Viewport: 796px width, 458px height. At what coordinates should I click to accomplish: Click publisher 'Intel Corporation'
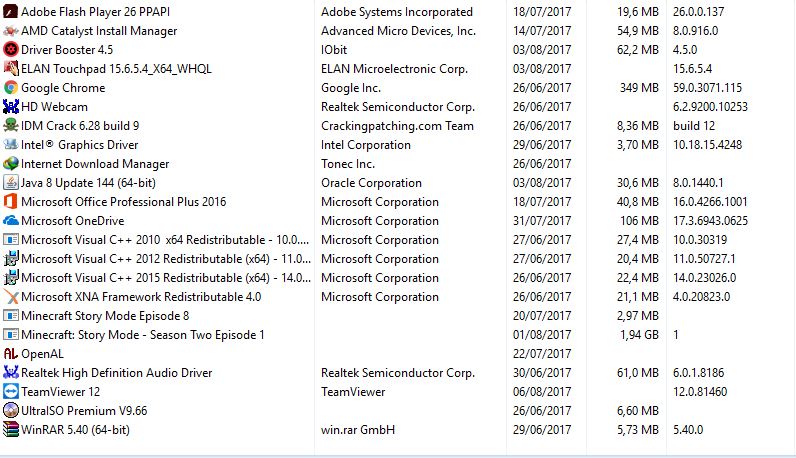point(366,145)
